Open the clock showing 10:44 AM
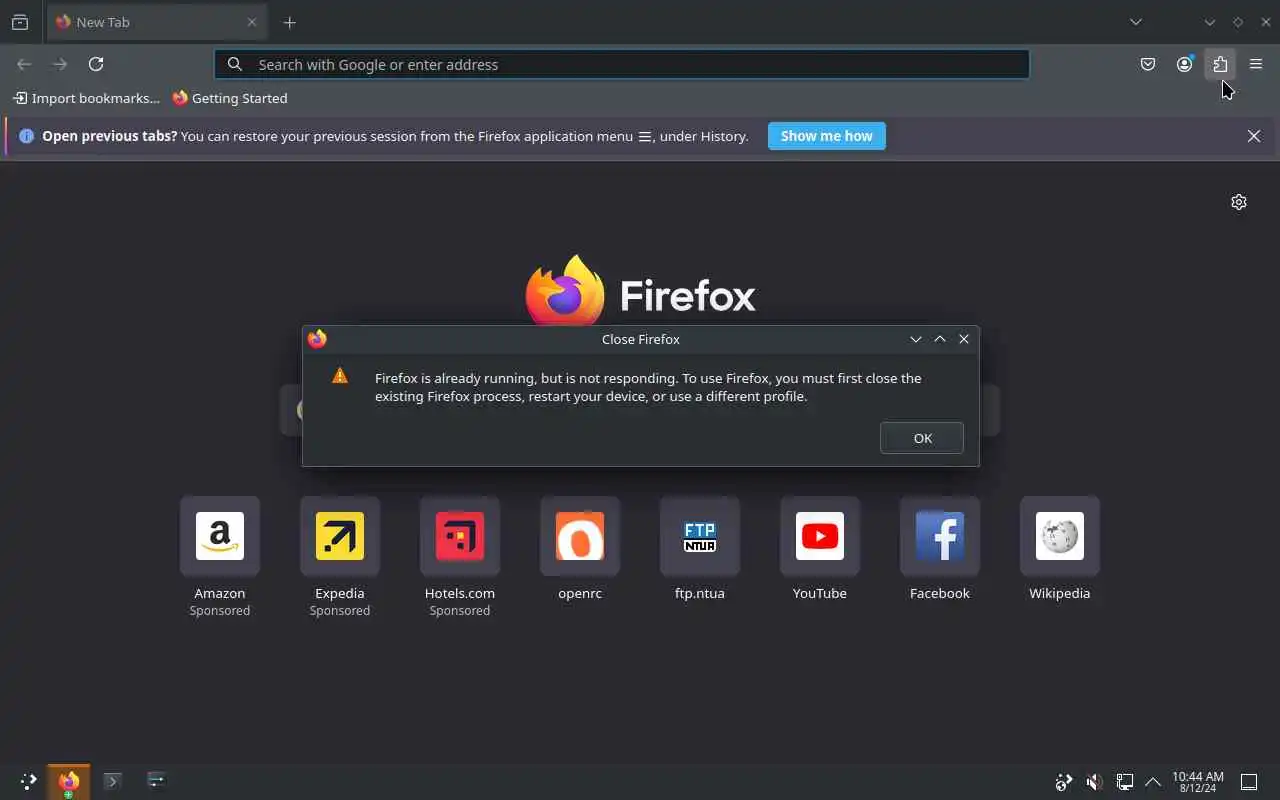 pyautogui.click(x=1198, y=782)
